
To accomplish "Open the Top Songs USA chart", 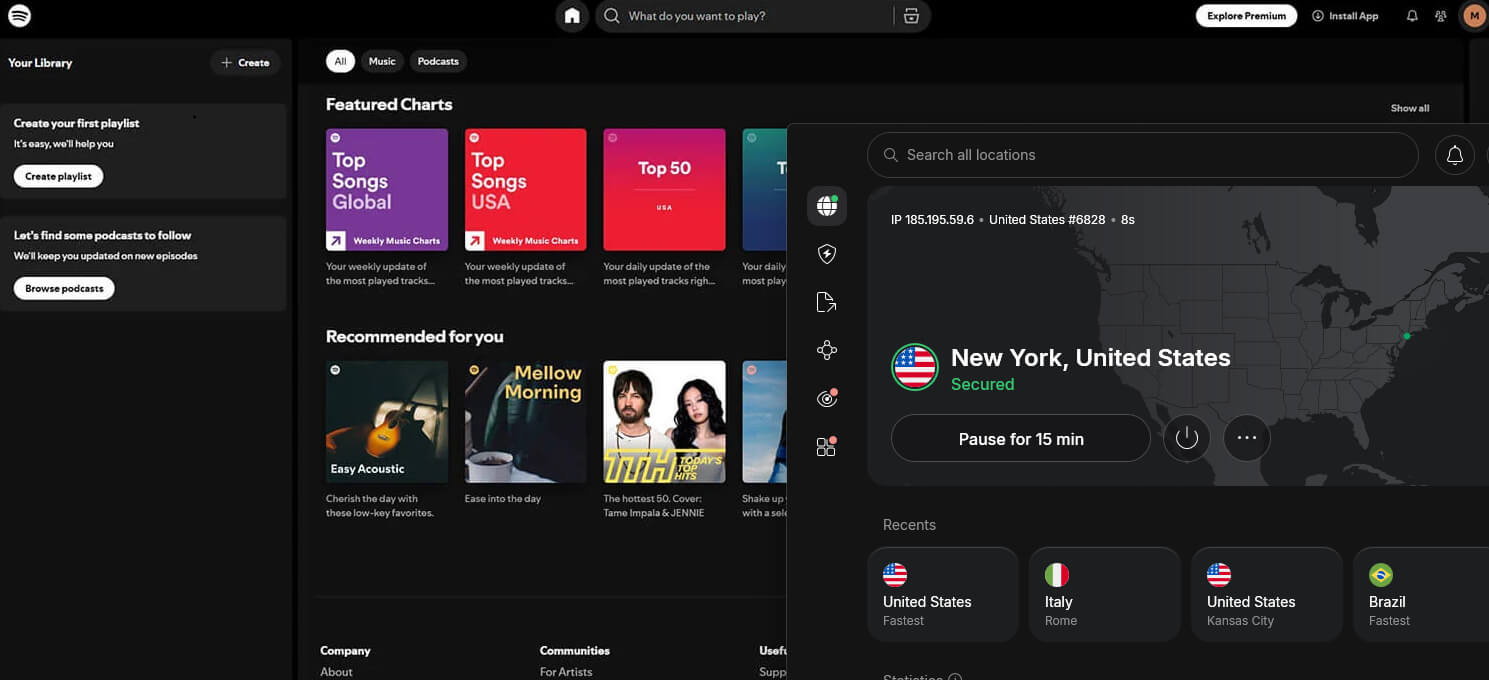I will [x=526, y=189].
